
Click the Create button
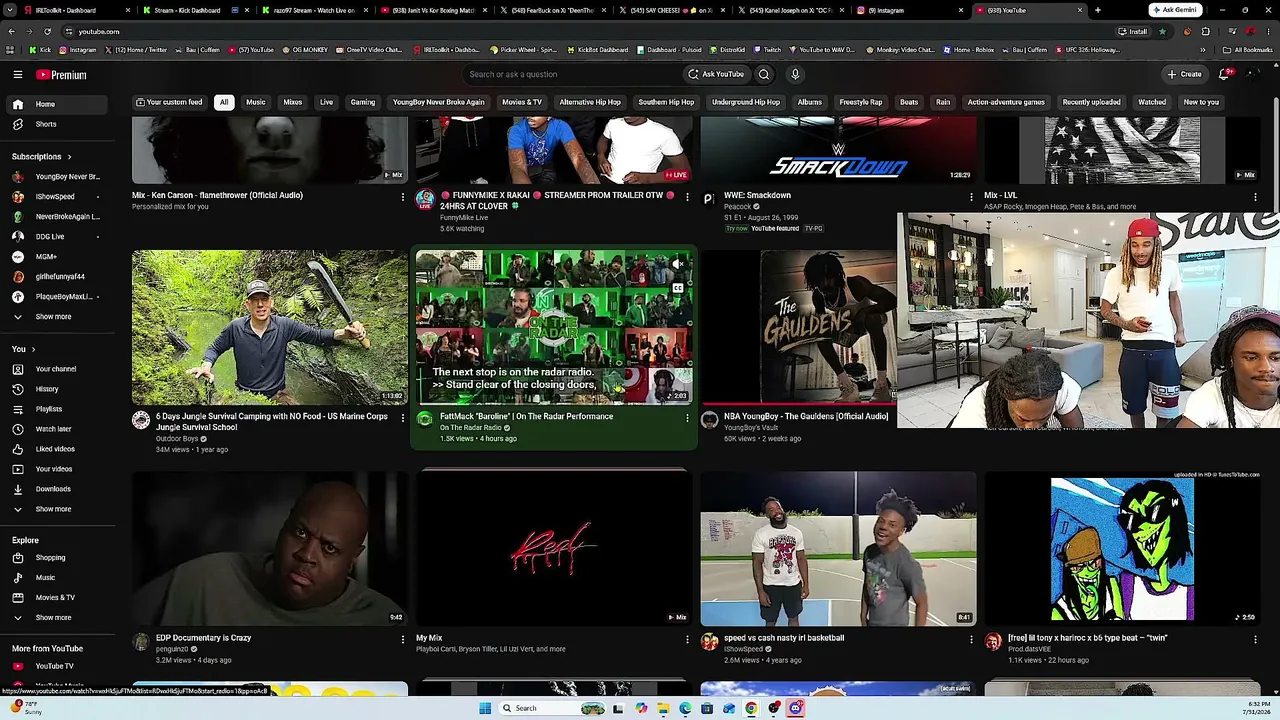click(1184, 74)
